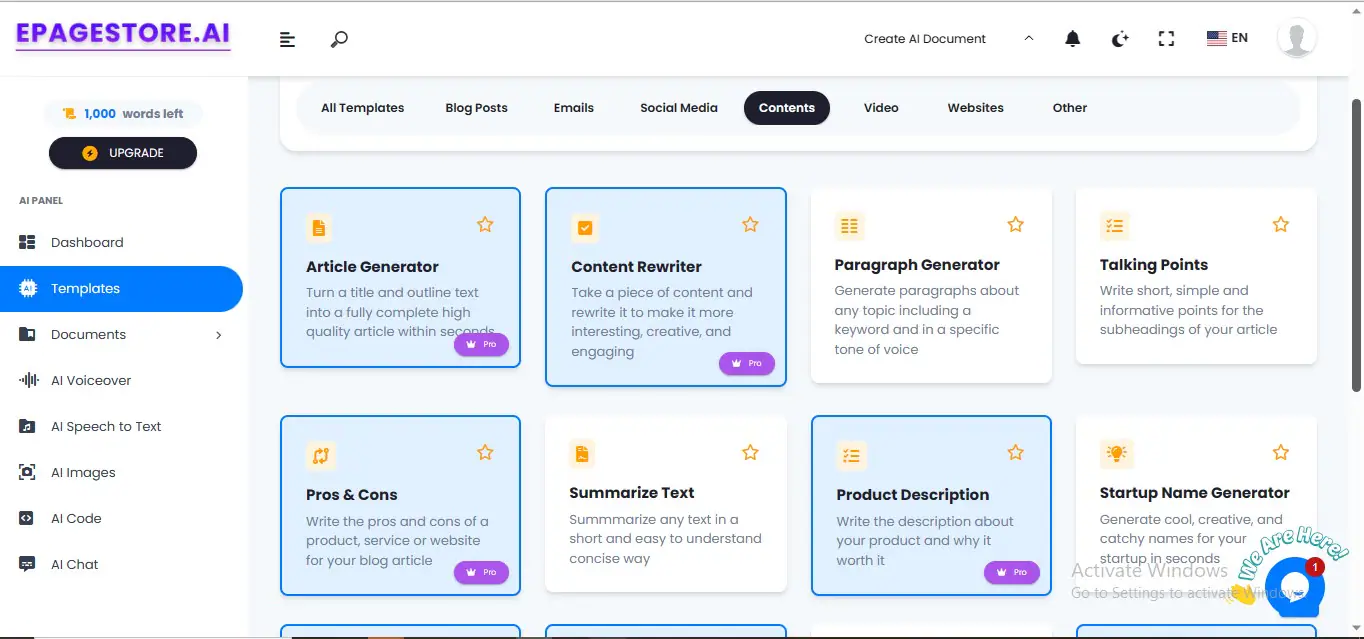This screenshot has height=639, width=1364.
Task: Select the Social Media tab
Action: (x=679, y=108)
